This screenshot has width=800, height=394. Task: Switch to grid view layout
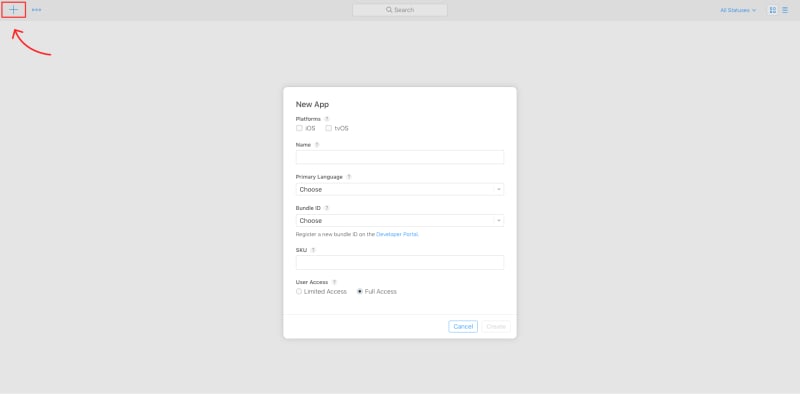(772, 10)
